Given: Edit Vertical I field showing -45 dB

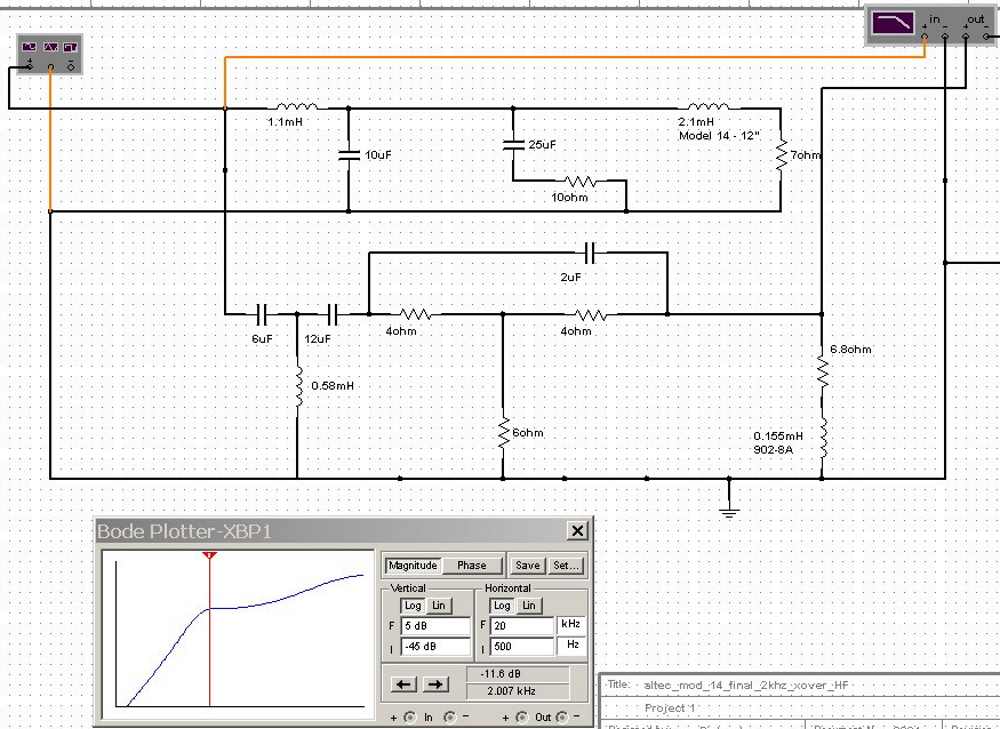Looking at the screenshot, I should (x=436, y=646).
